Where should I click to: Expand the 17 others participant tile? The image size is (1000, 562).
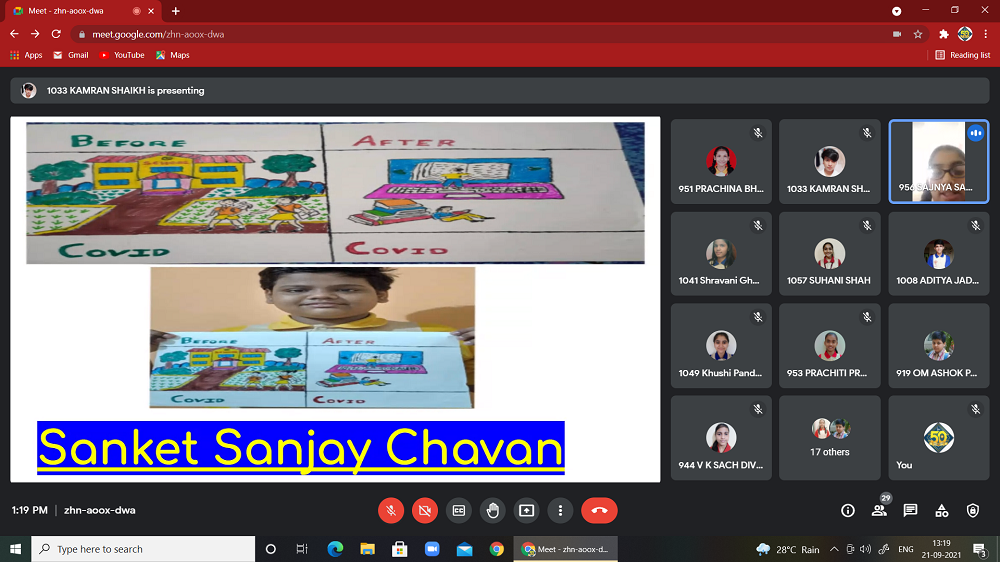pos(829,437)
